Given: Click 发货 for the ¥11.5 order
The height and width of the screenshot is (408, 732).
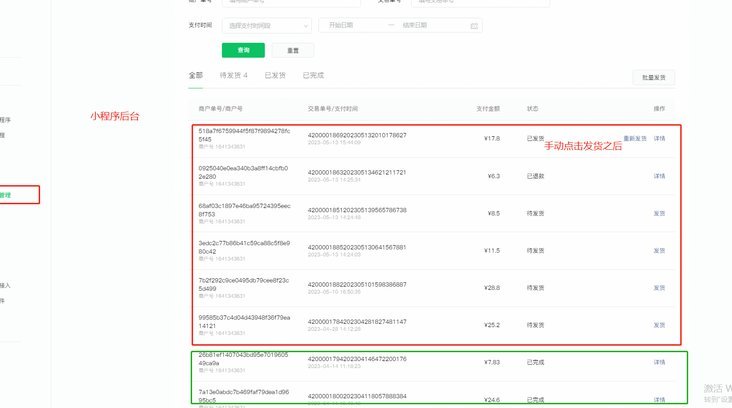Looking at the screenshot, I should pyautogui.click(x=659, y=251).
